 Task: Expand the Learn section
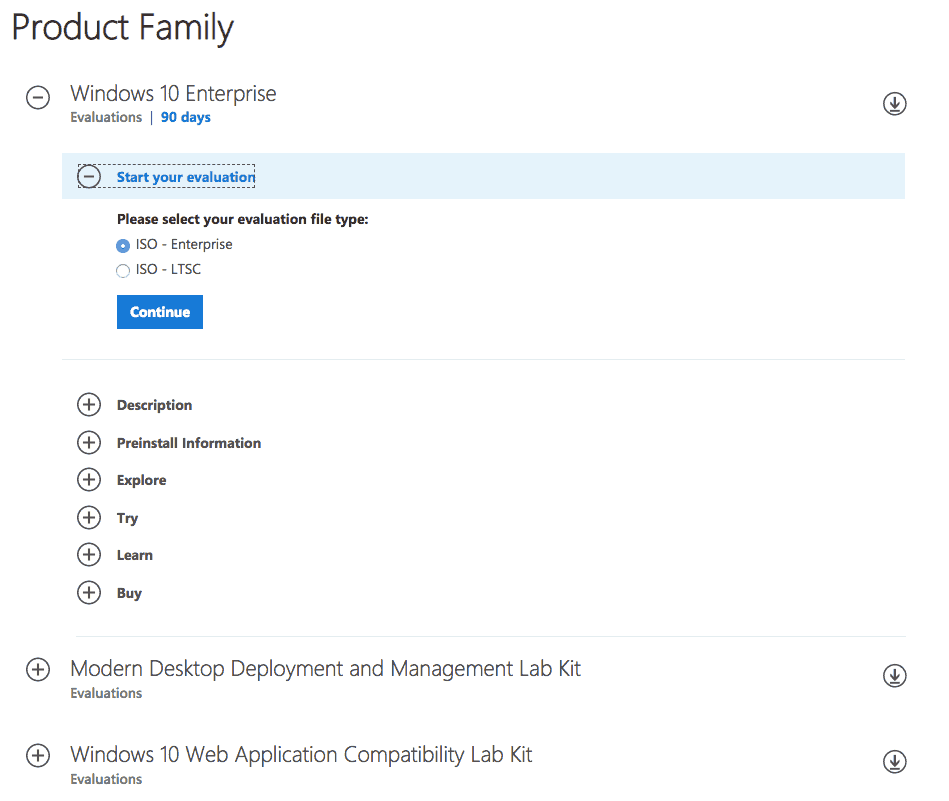89,555
